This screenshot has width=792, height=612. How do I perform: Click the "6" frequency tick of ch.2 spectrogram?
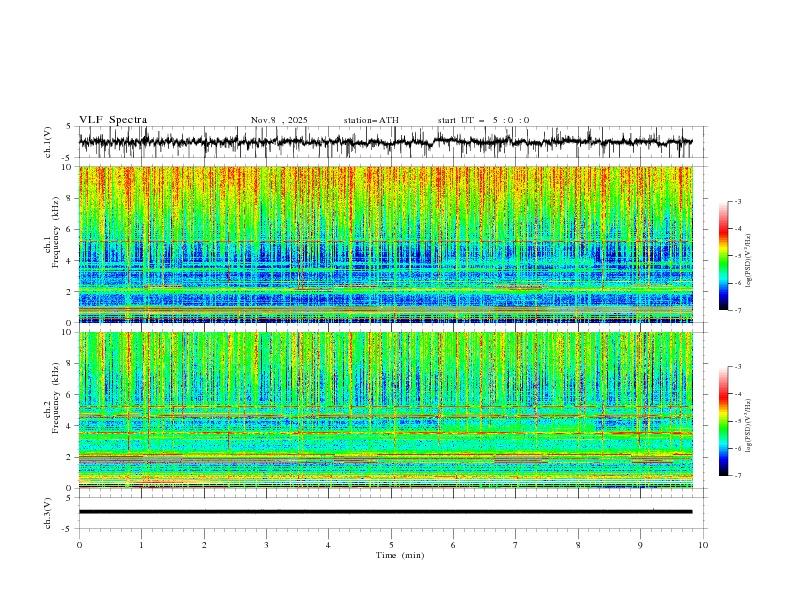click(71, 394)
